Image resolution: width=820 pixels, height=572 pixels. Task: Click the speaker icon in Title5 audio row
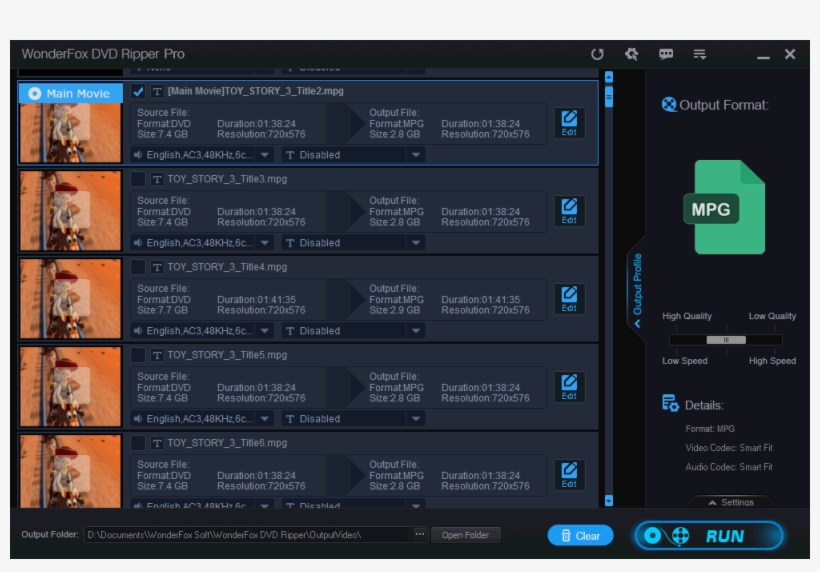[138, 418]
